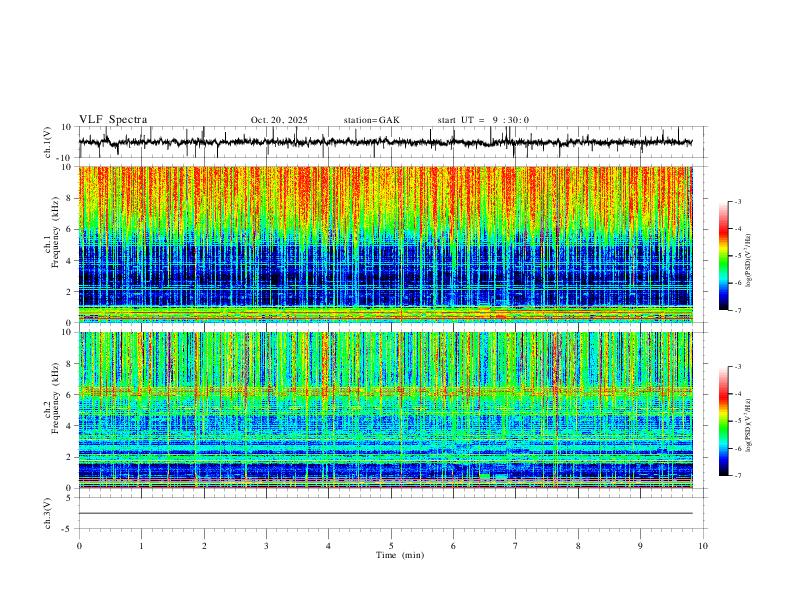Click time-axis tick label "9"
Image resolution: width=792 pixels, height=612 pixels.
[640, 546]
